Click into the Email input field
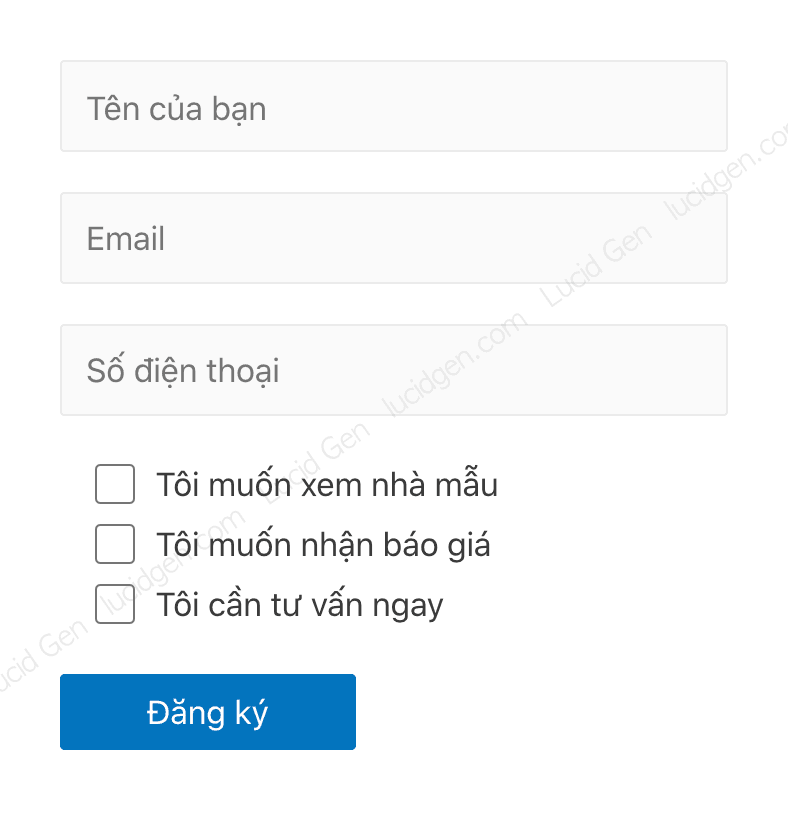 point(393,238)
